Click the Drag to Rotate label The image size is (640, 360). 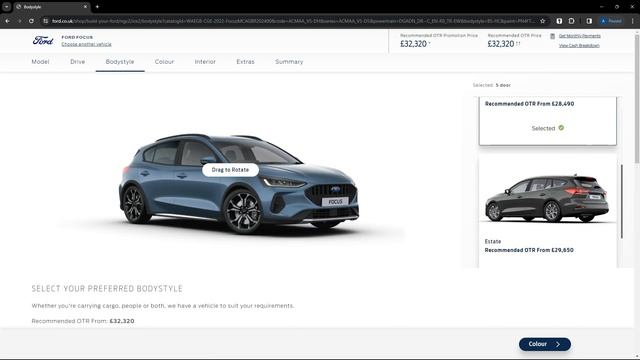coord(230,170)
